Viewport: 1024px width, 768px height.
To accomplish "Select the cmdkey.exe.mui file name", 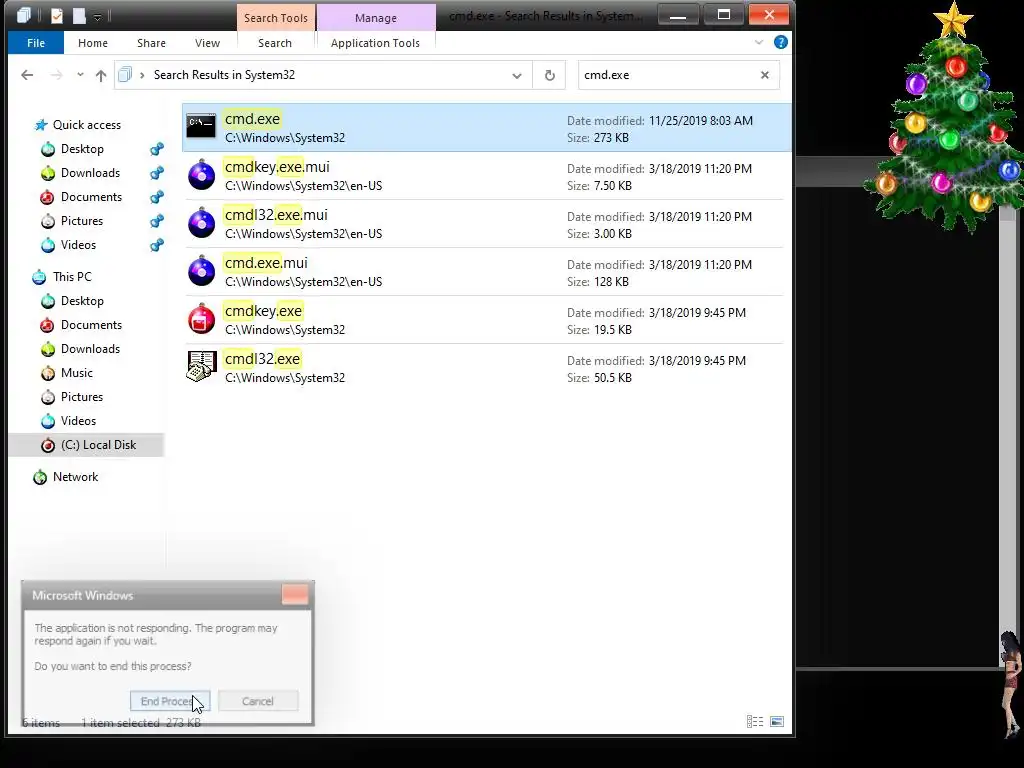I will coord(277,167).
